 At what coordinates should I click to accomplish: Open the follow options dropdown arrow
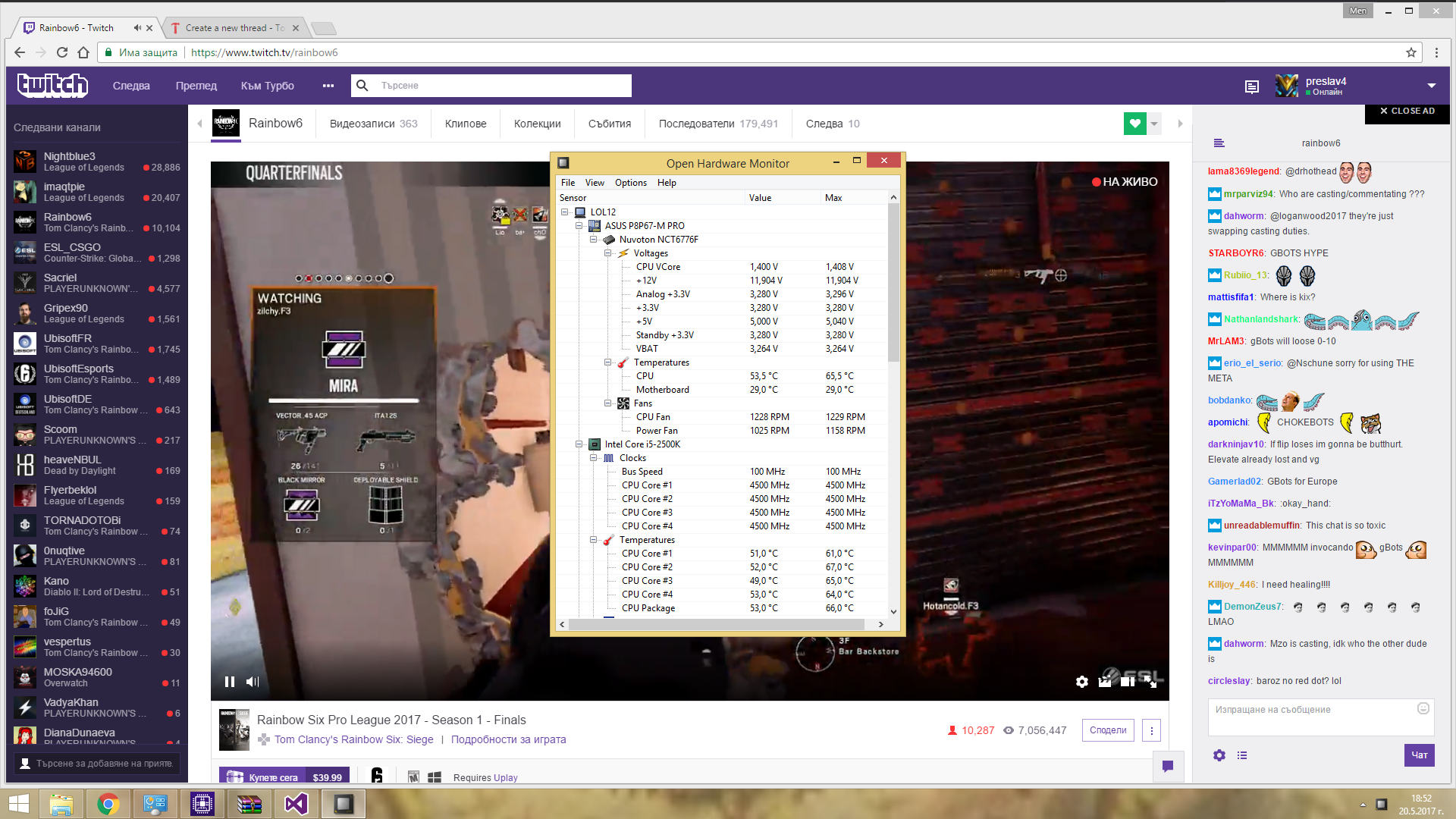(1154, 123)
